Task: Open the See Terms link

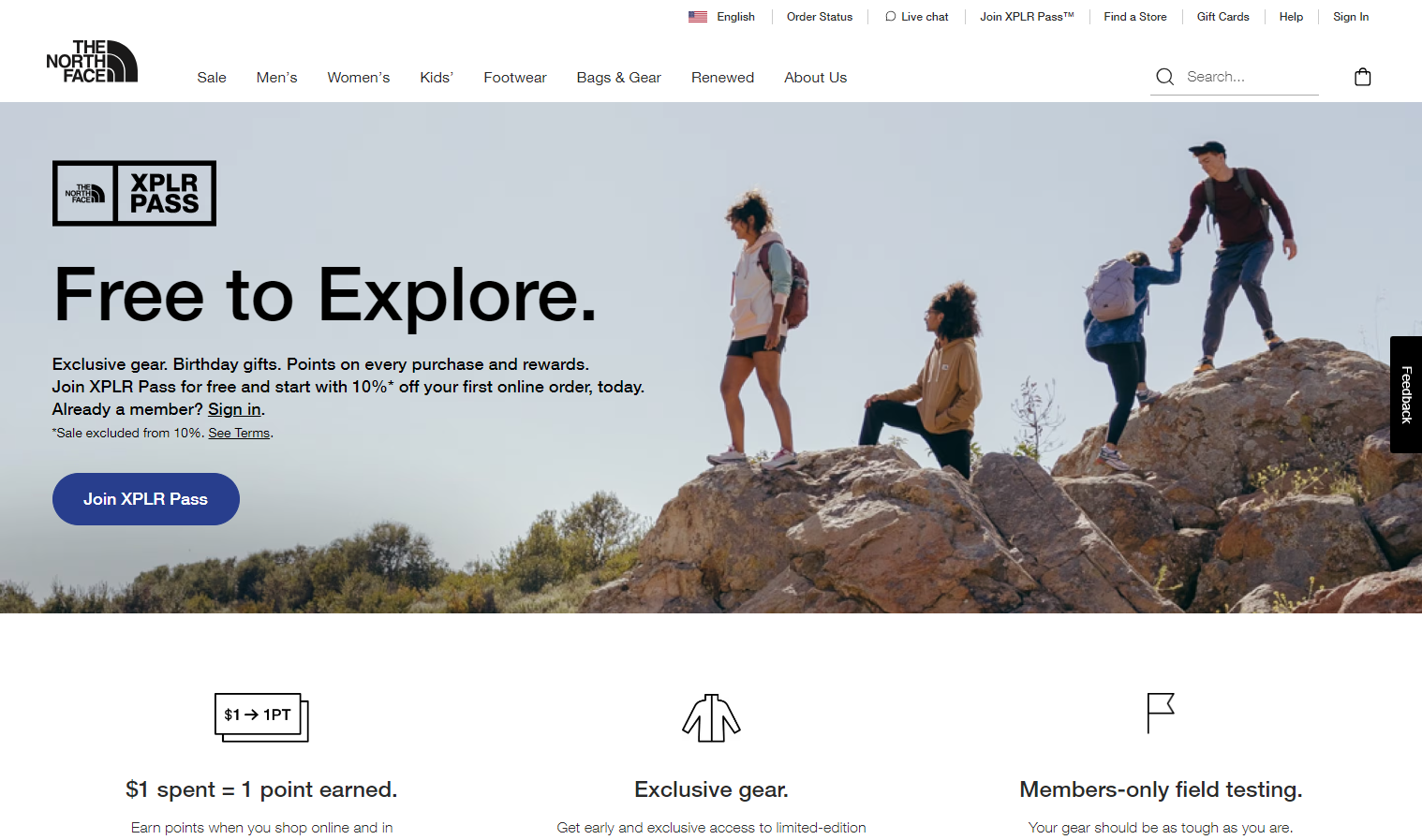Action: [x=239, y=433]
